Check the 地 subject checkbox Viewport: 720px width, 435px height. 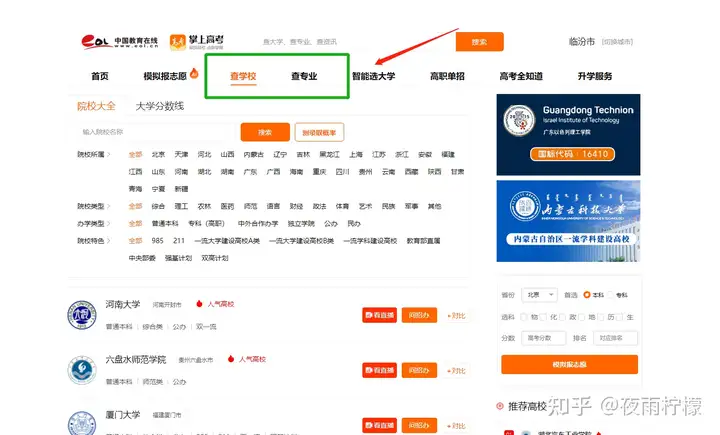(581, 317)
